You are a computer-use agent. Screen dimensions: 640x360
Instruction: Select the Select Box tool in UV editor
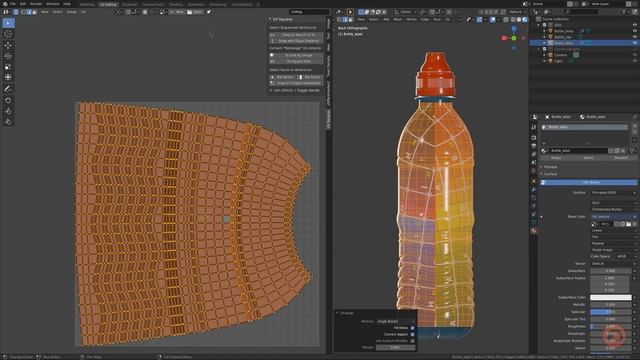8,23
